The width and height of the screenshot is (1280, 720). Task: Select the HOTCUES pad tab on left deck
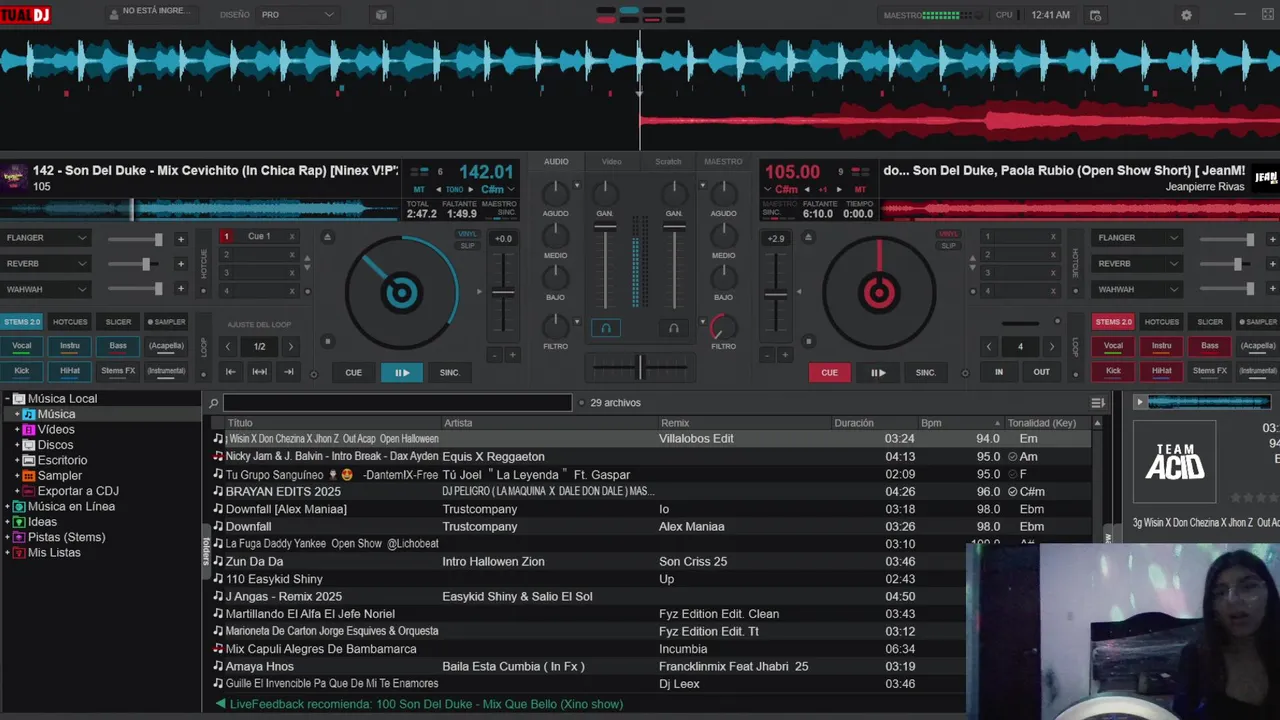pyautogui.click(x=70, y=322)
